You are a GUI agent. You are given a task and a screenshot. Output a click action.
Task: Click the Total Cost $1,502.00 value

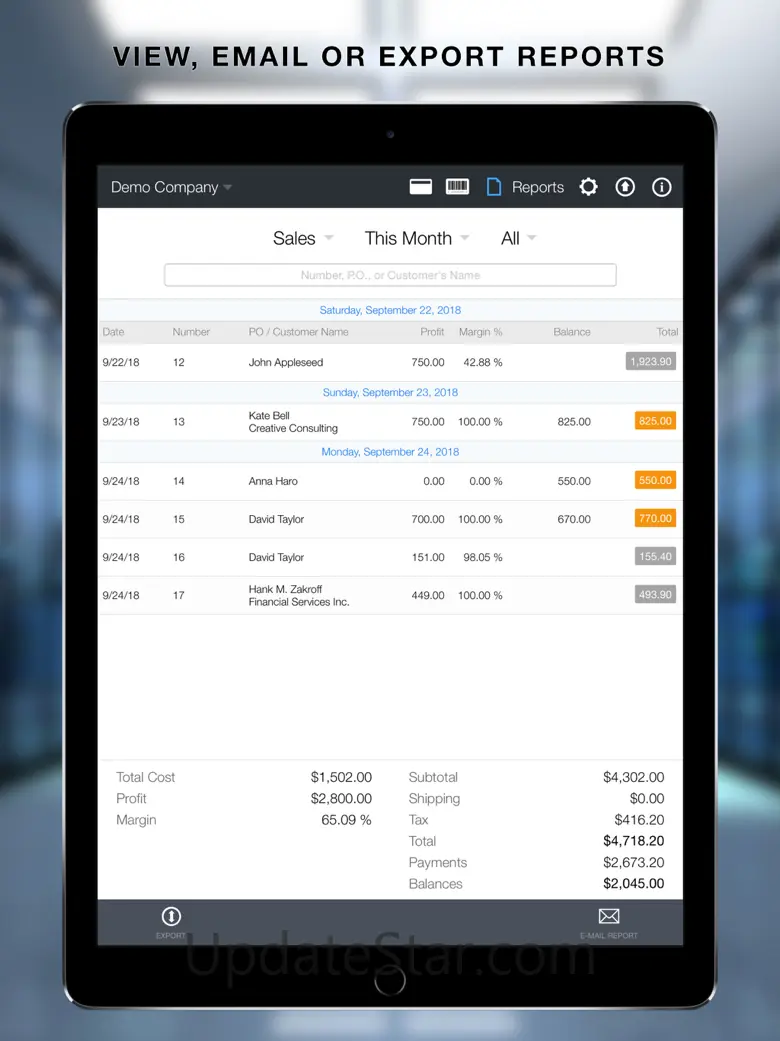pyautogui.click(x=341, y=777)
